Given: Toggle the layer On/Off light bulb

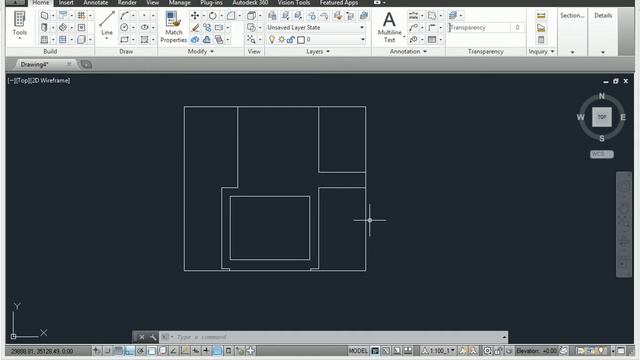Looking at the screenshot, I should pyautogui.click(x=272, y=40).
